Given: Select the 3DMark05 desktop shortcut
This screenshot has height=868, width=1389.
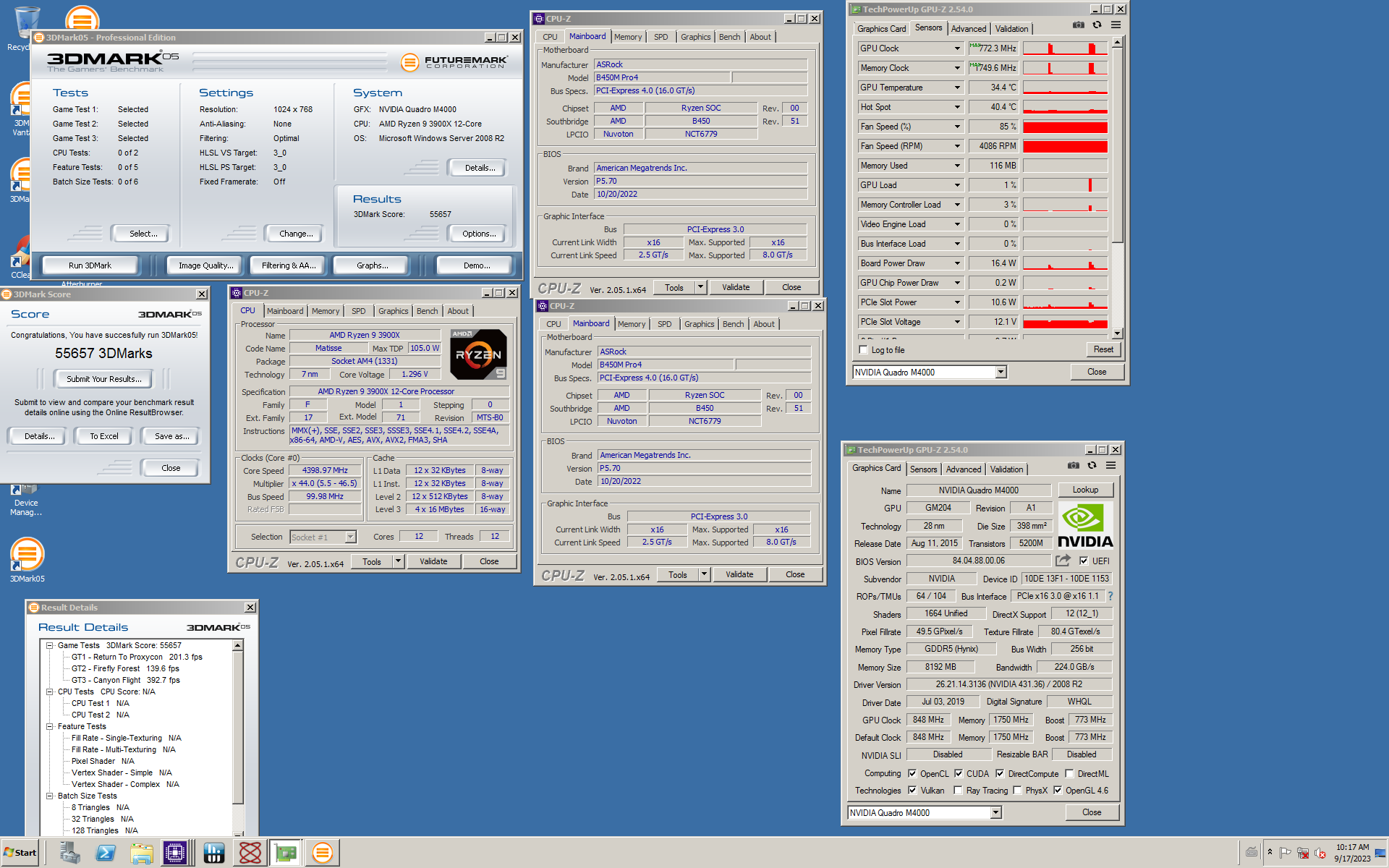Looking at the screenshot, I should click(x=27, y=559).
